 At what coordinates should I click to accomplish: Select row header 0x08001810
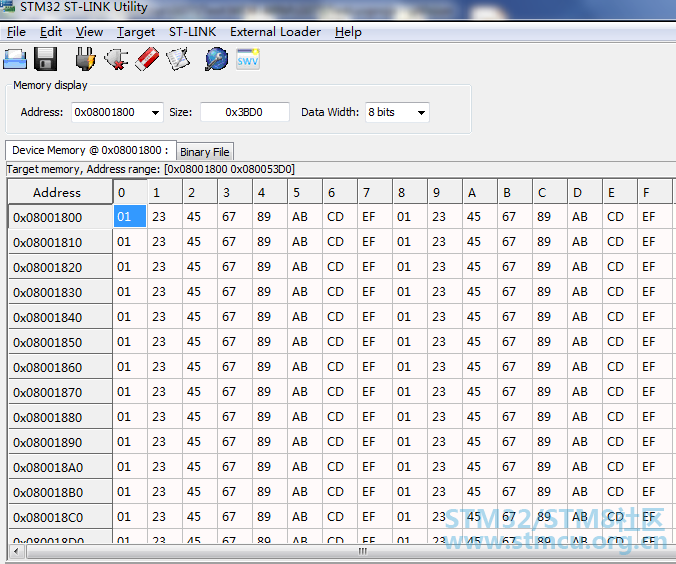(60, 242)
